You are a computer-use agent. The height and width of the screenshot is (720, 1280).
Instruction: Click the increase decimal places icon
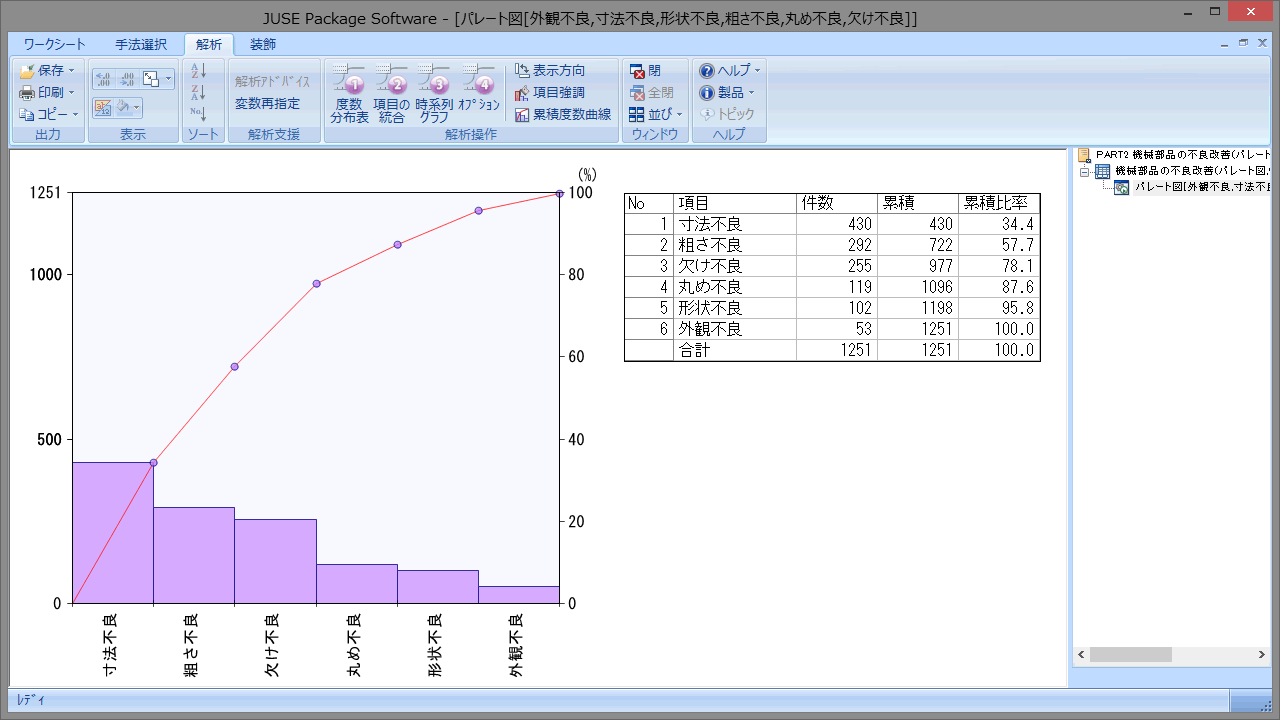[104, 79]
